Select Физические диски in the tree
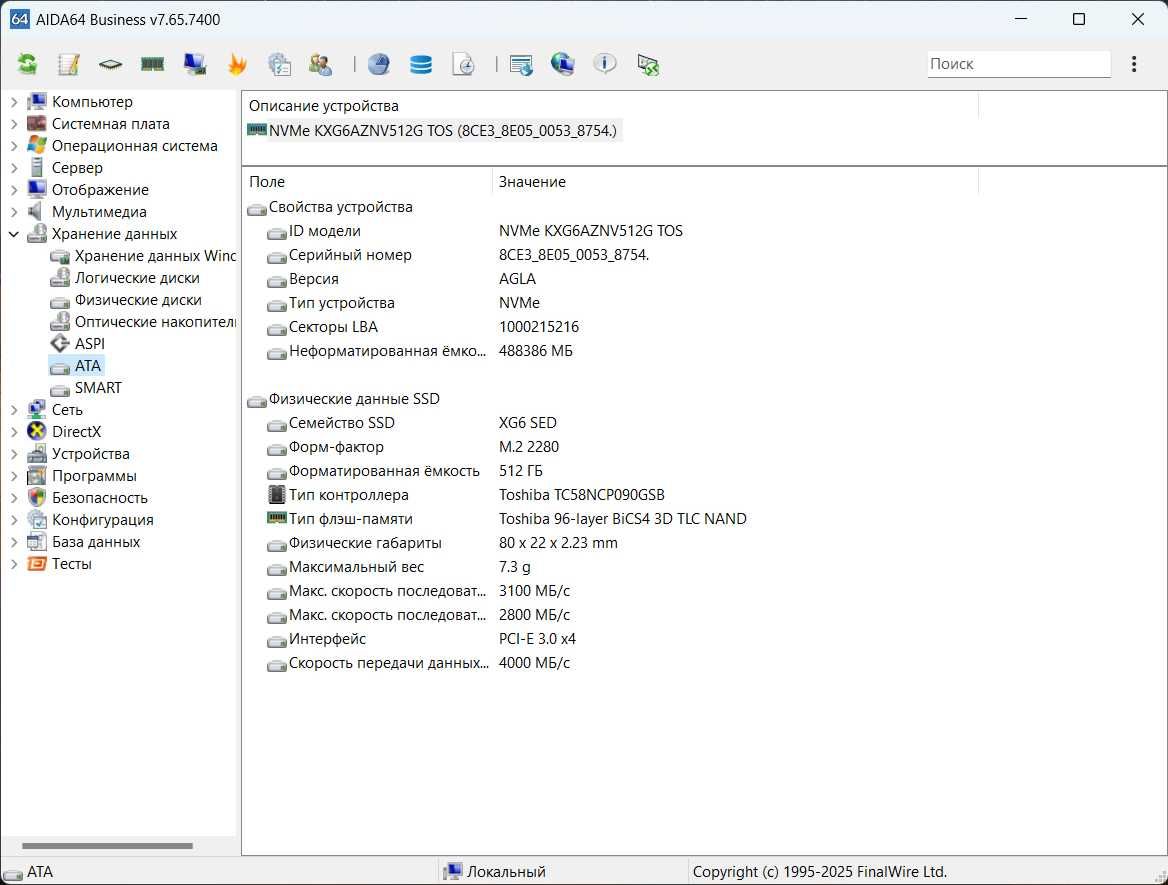The height and width of the screenshot is (885, 1168). [138, 299]
